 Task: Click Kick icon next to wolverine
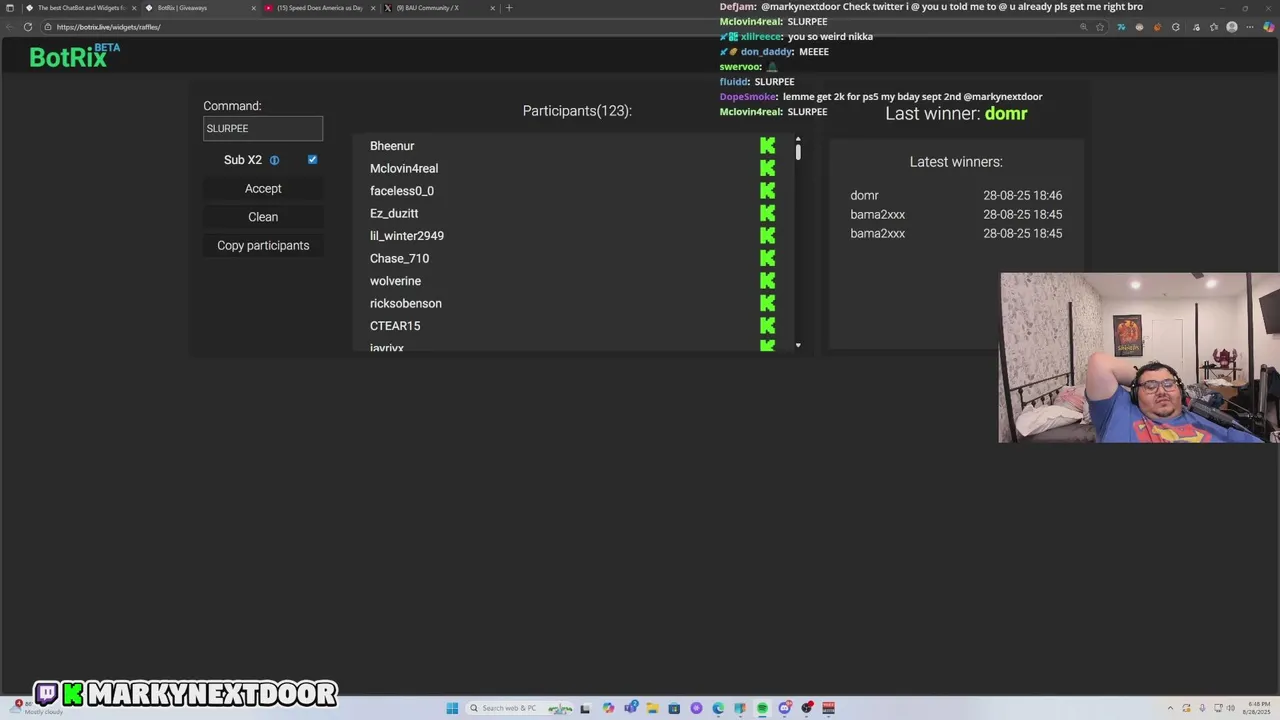pyautogui.click(x=767, y=281)
